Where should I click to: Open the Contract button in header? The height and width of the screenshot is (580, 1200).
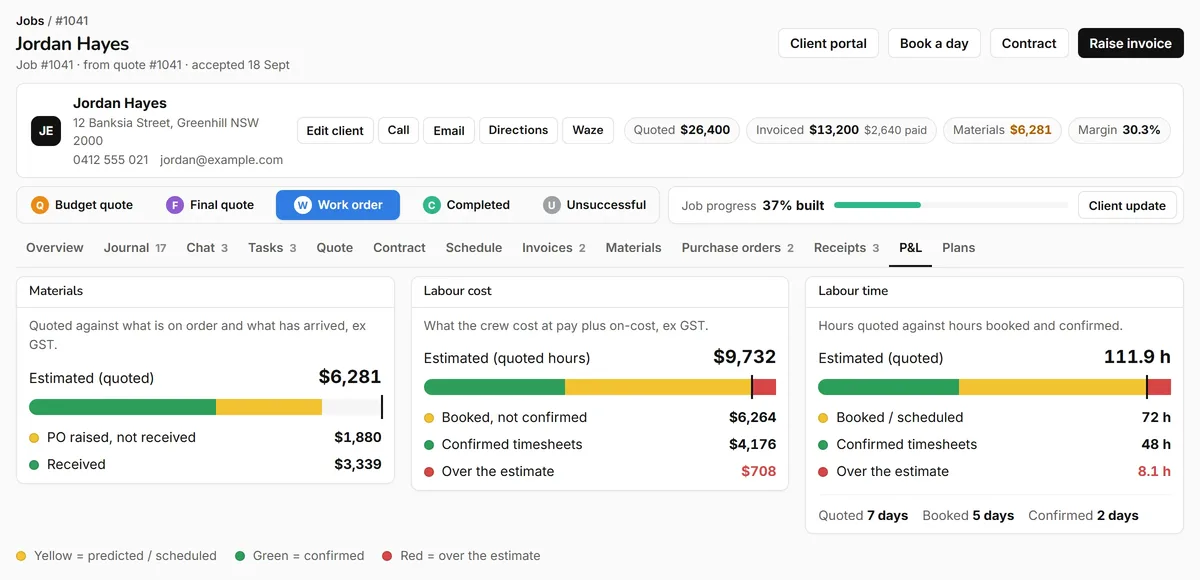[x=1029, y=43]
